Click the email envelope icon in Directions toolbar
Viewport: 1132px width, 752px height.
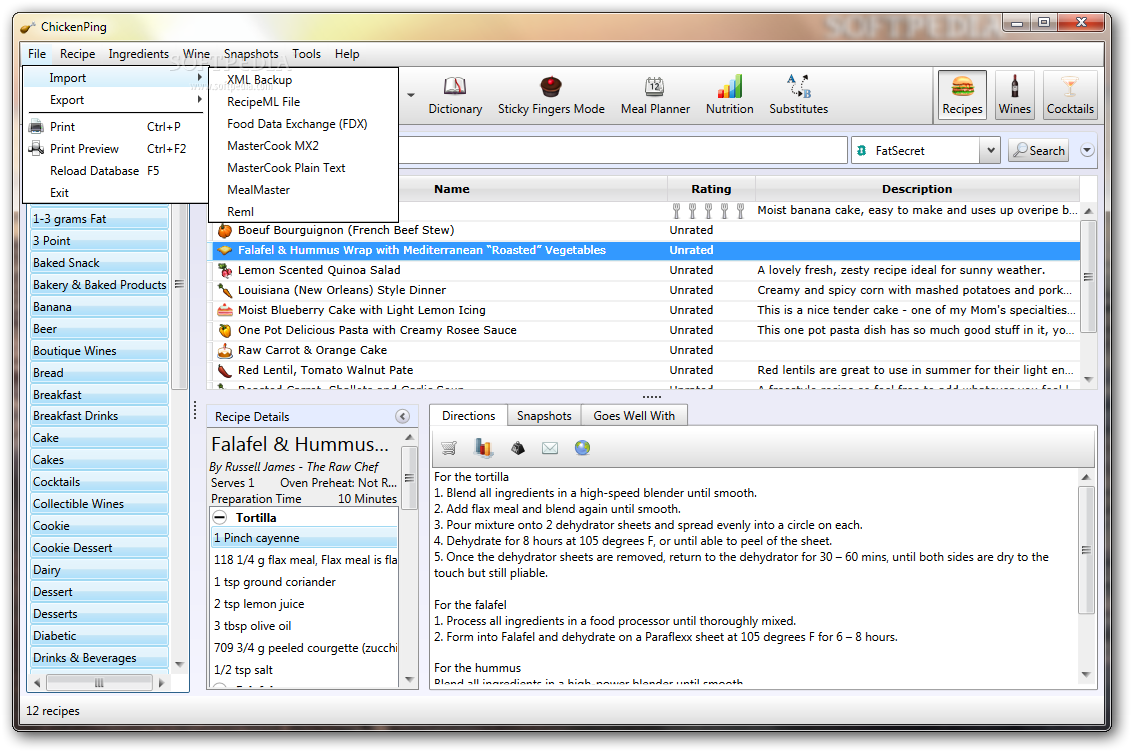click(549, 448)
